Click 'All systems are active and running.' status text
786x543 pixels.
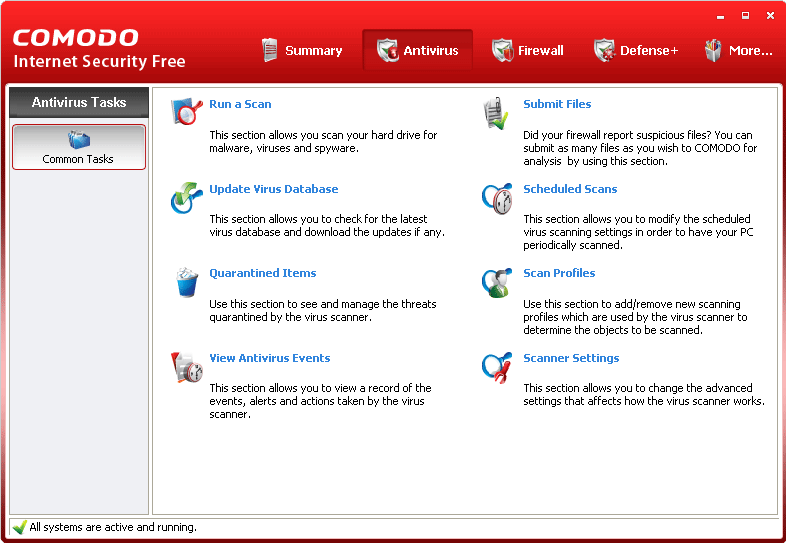click(x=113, y=527)
